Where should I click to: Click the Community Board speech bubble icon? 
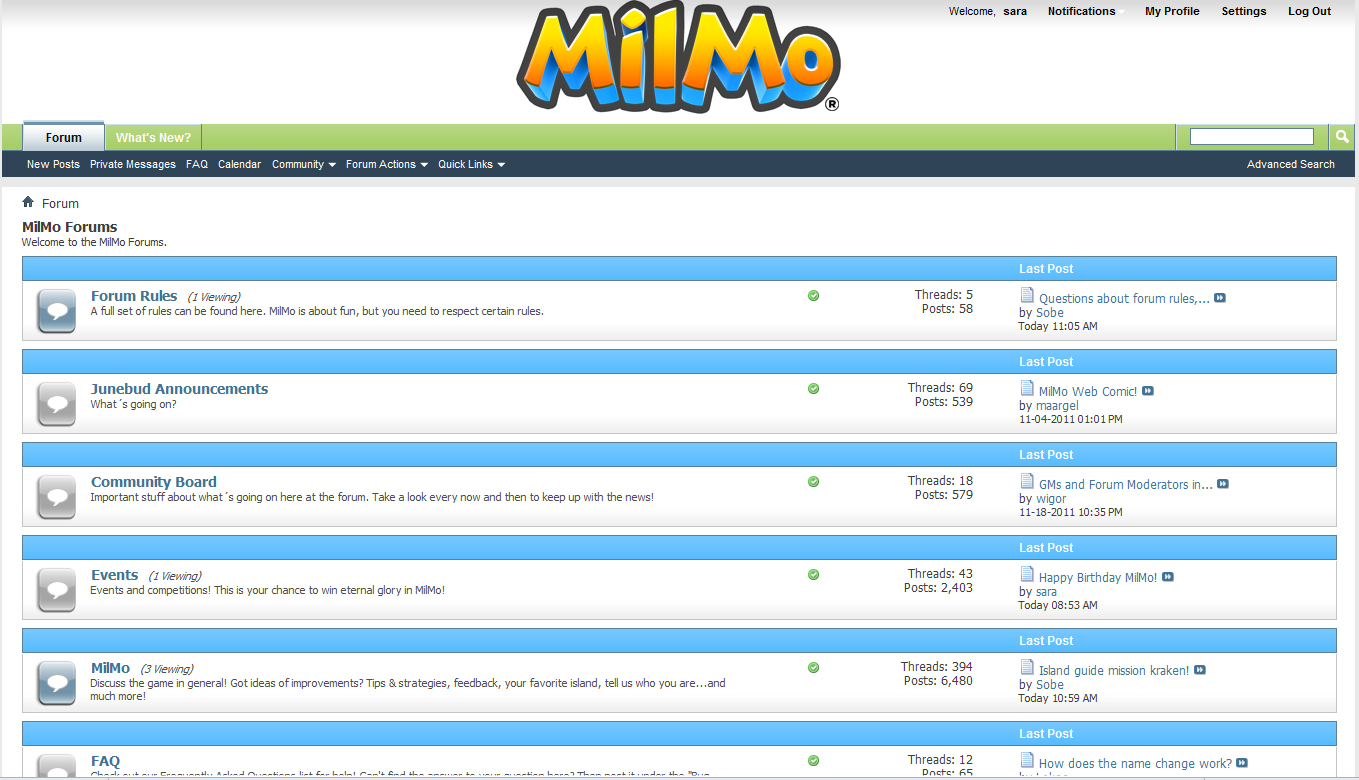[x=56, y=496]
